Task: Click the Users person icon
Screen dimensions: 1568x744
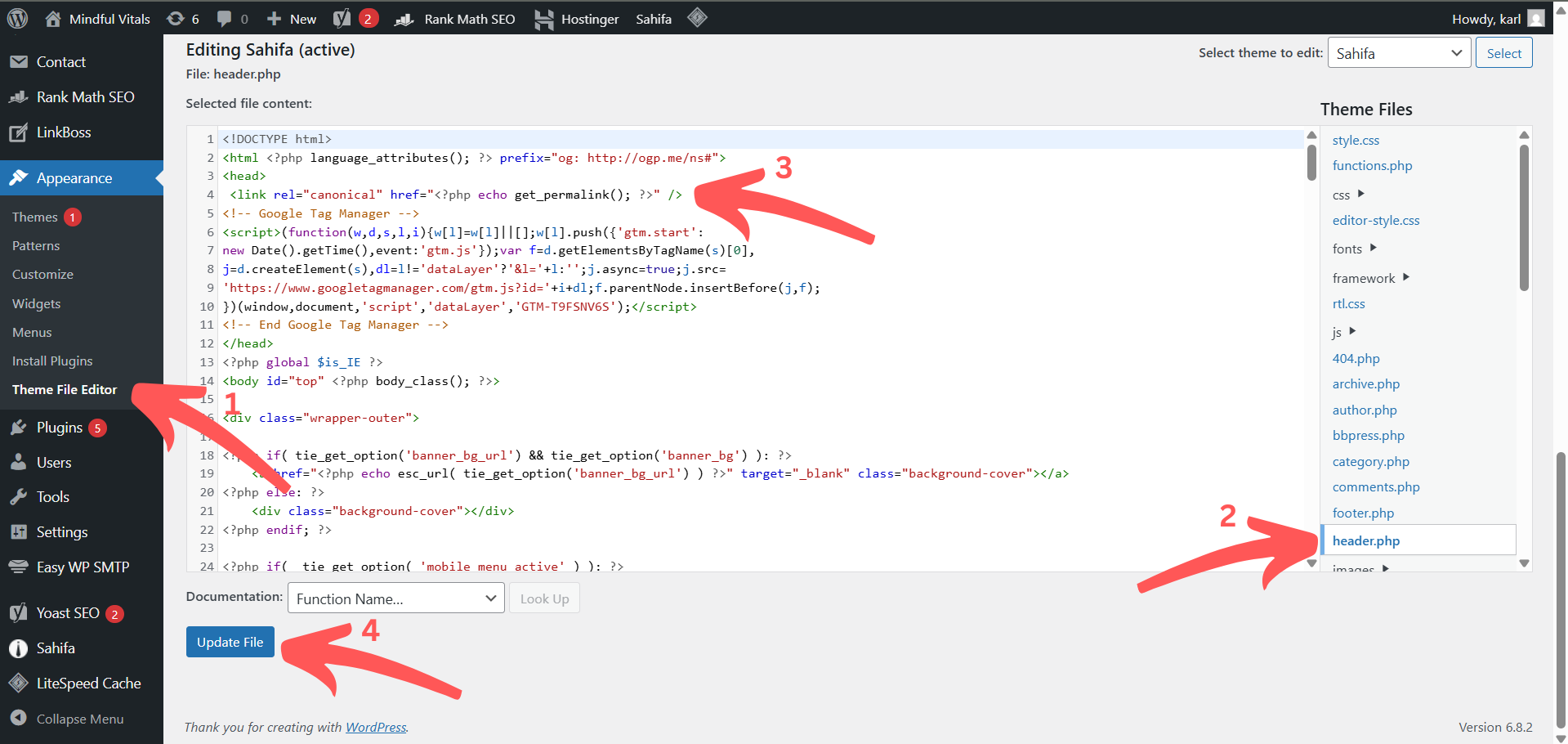Action: point(19,463)
